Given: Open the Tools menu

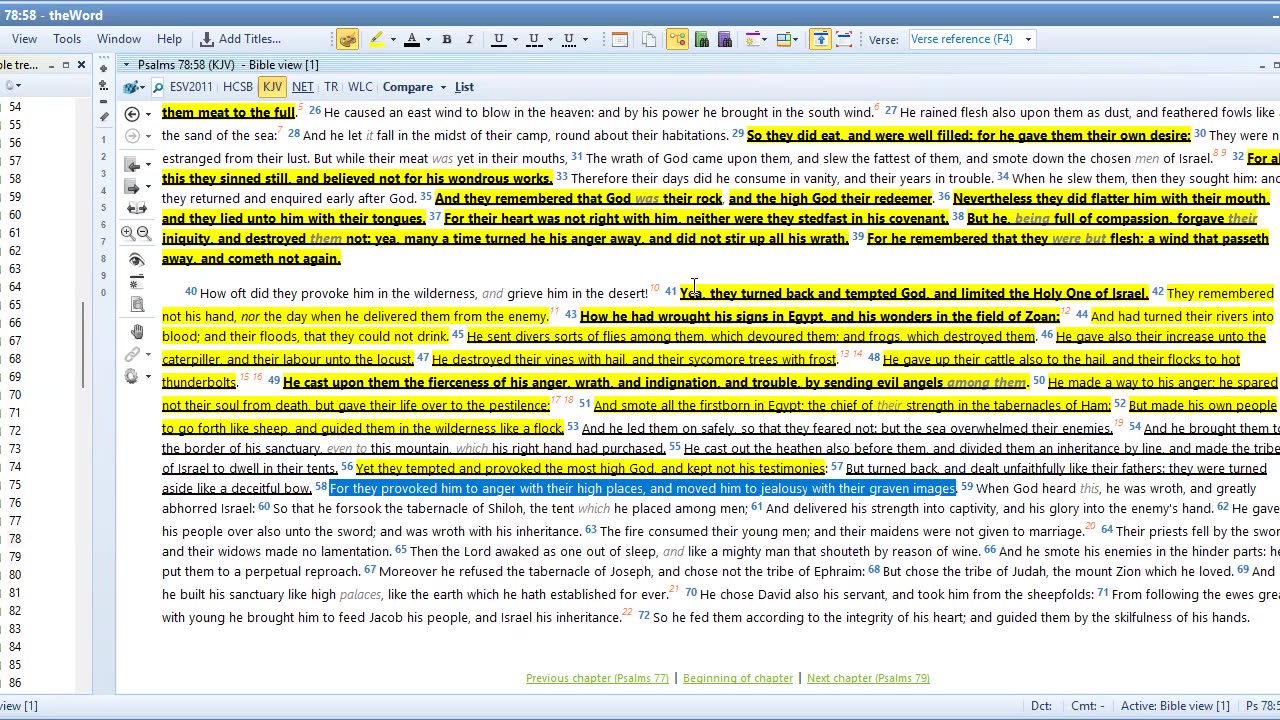Looking at the screenshot, I should (x=67, y=39).
